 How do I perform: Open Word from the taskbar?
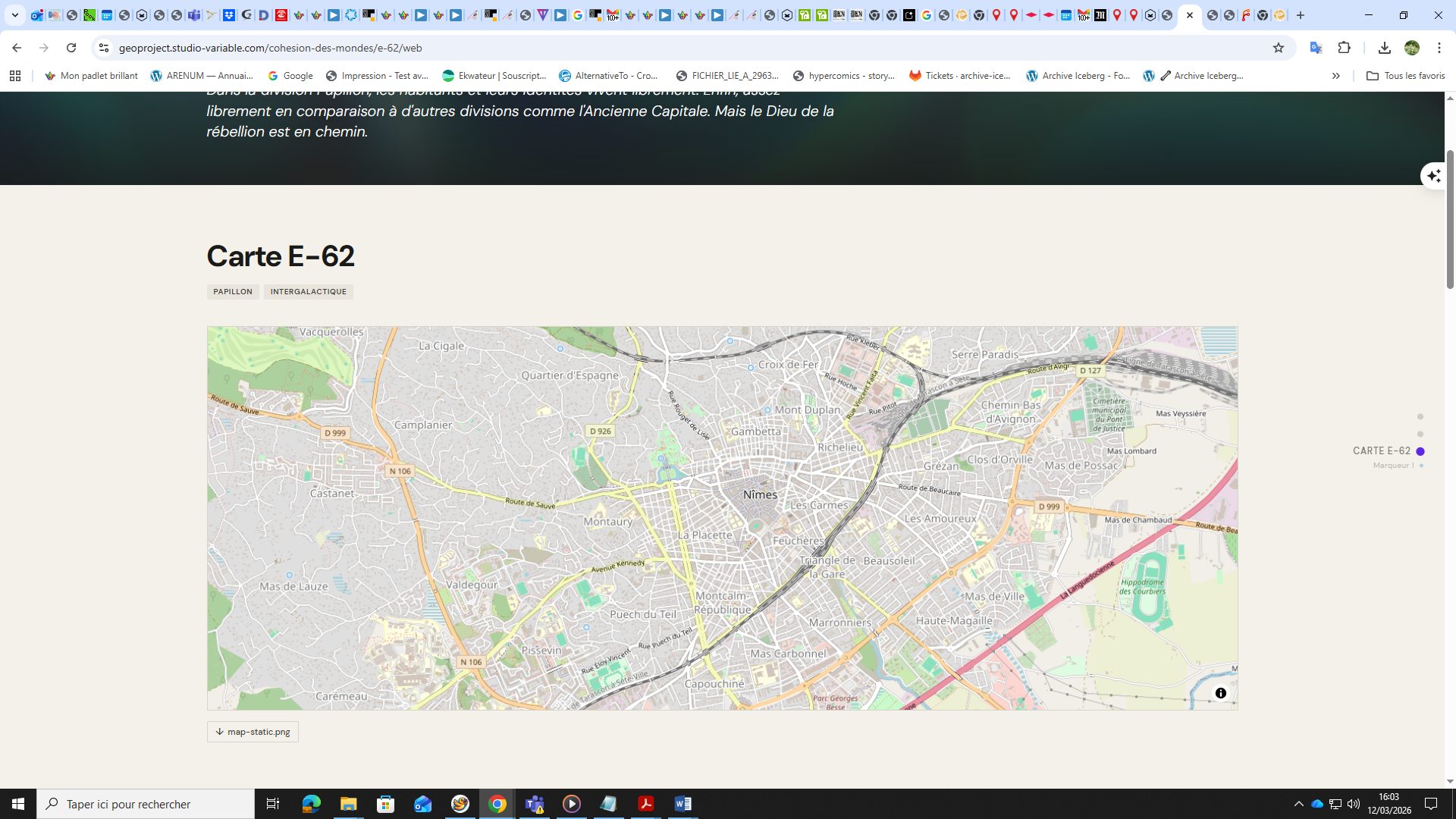pyautogui.click(x=682, y=804)
